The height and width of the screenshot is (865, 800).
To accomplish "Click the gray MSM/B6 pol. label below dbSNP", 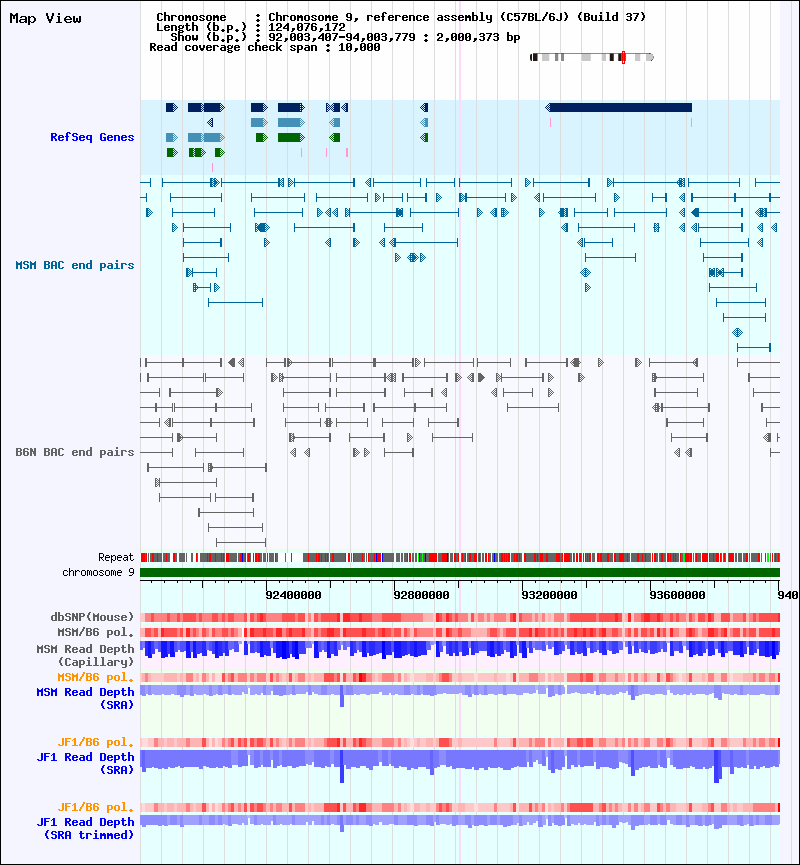I will (x=95, y=632).
